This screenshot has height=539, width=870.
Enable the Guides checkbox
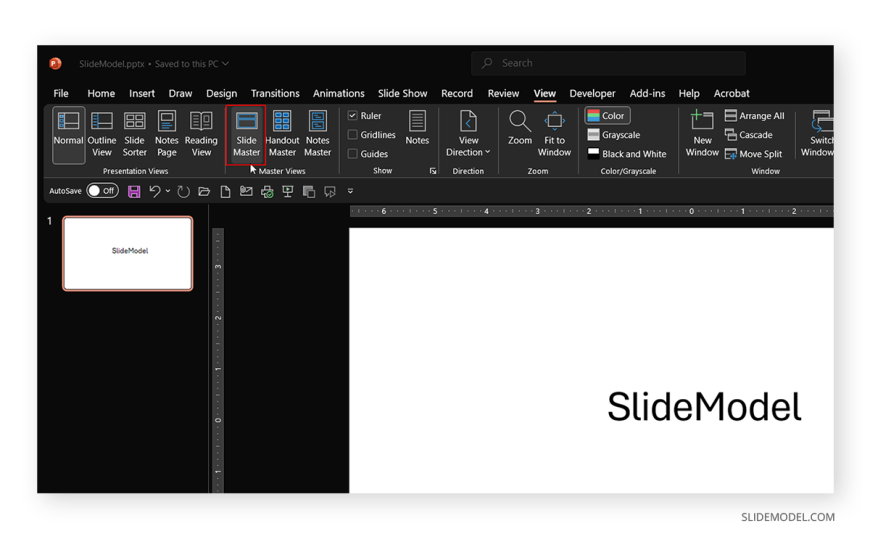point(352,154)
